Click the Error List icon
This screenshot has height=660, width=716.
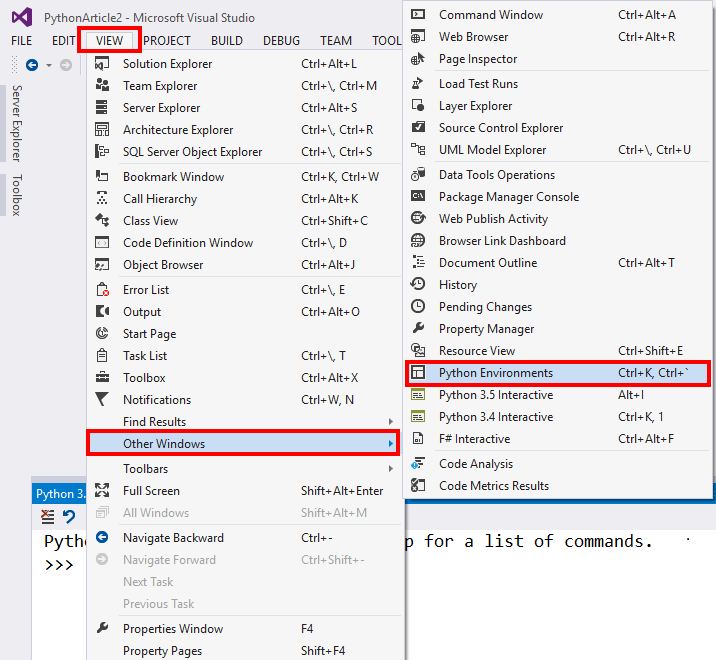click(102, 290)
